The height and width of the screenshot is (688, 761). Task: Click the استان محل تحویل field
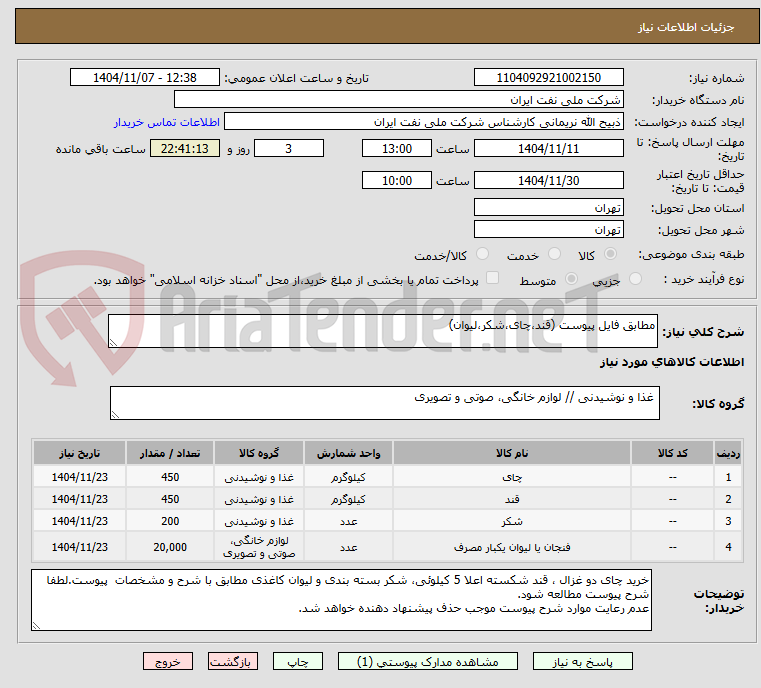pos(548,208)
